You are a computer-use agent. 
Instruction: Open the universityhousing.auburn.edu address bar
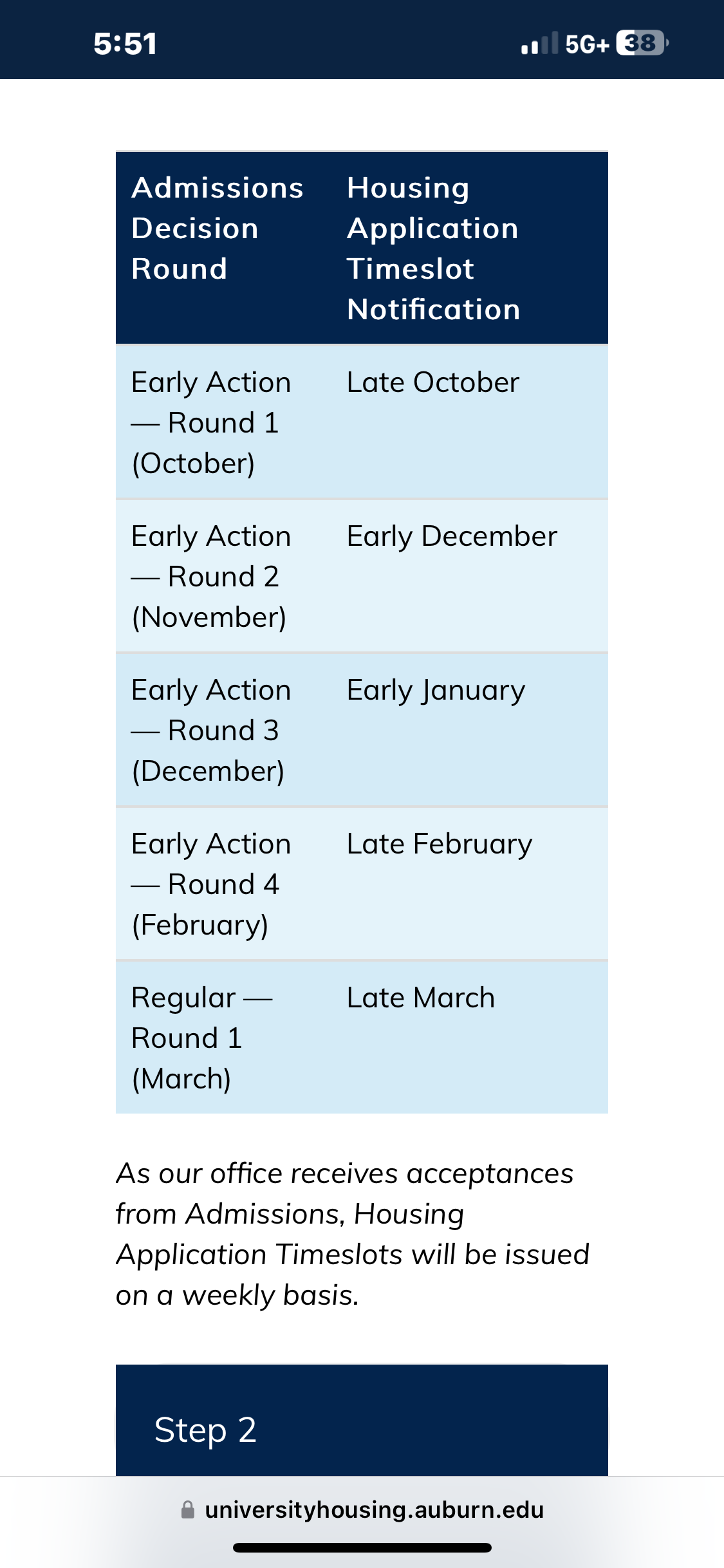362,1509
